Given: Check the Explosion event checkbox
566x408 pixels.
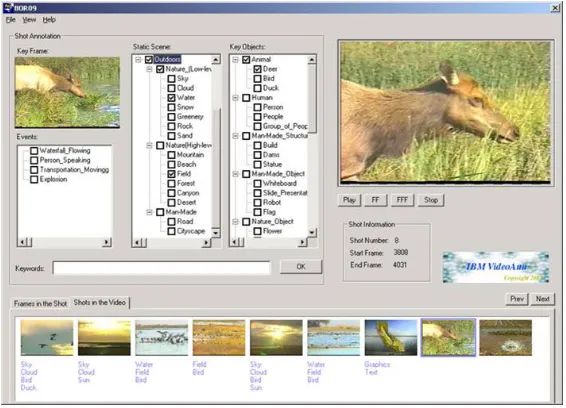Looking at the screenshot, I should (x=34, y=179).
